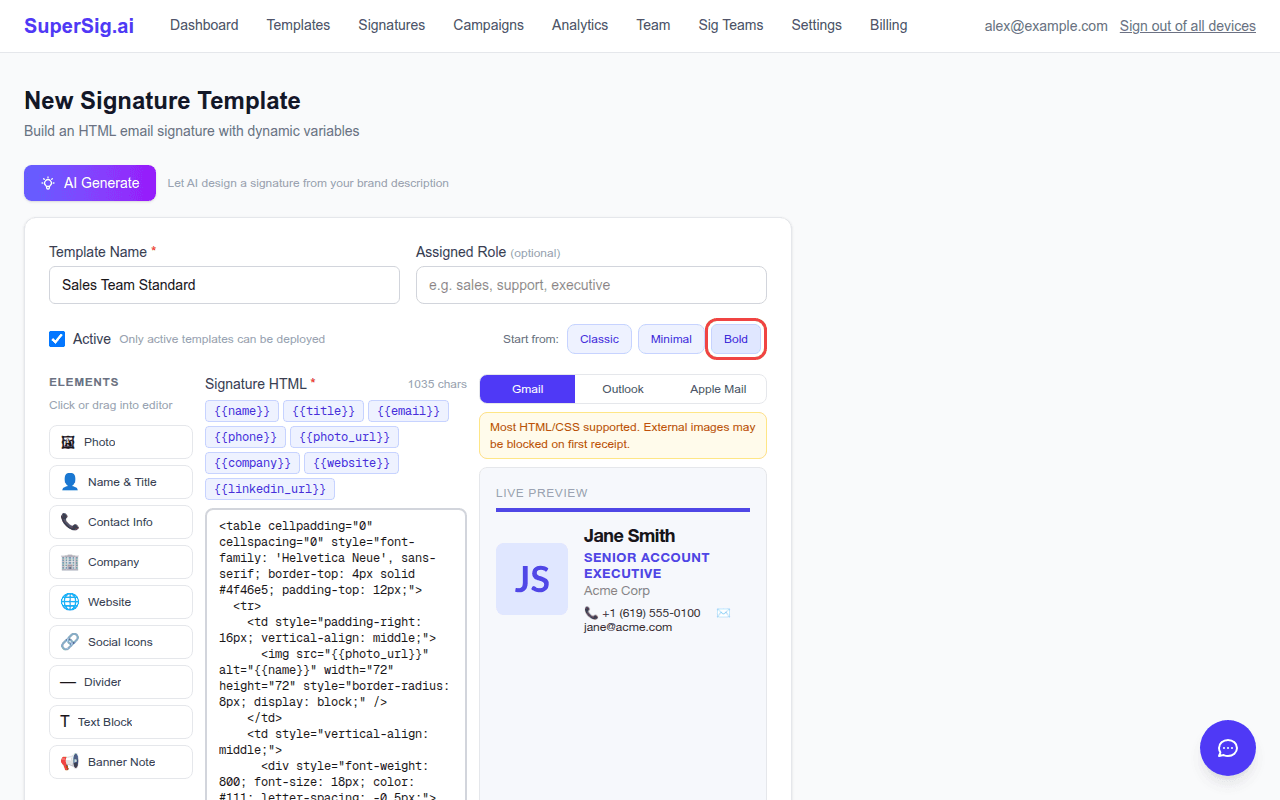Insert the Social Icons link element
Viewport: 1280px width, 800px height.
click(x=121, y=642)
